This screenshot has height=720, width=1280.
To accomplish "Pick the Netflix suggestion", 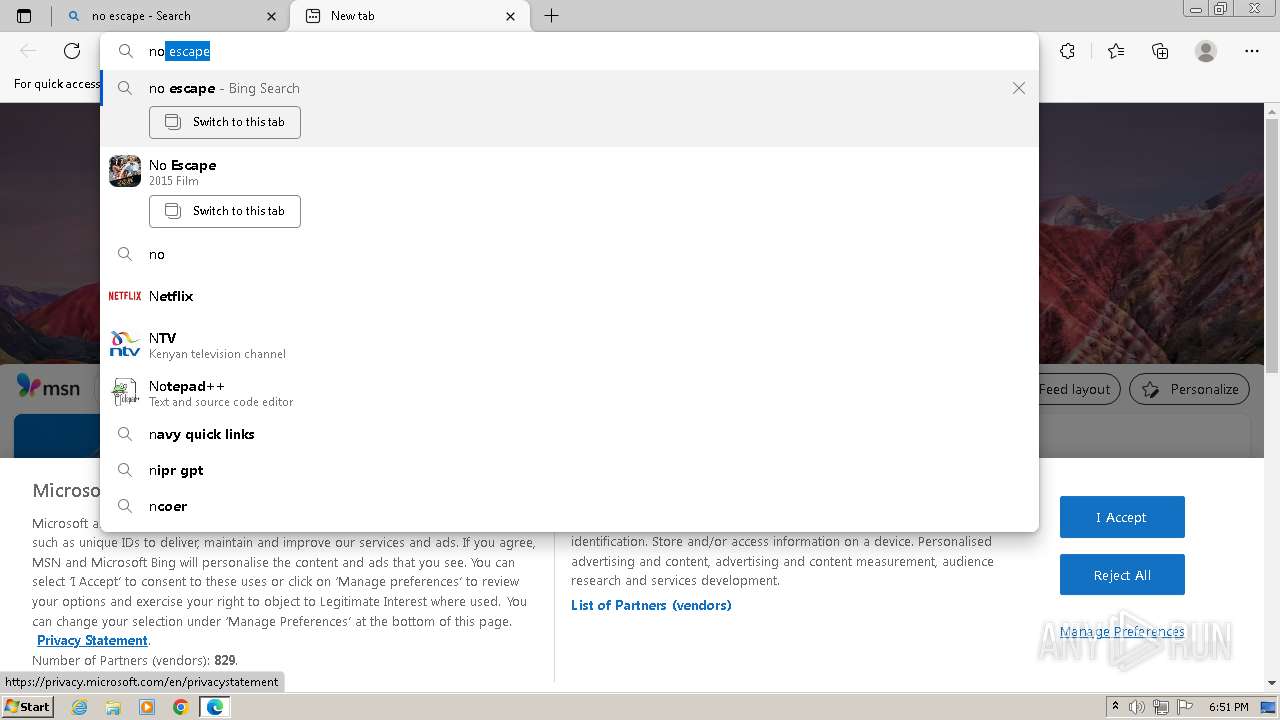I will point(569,296).
